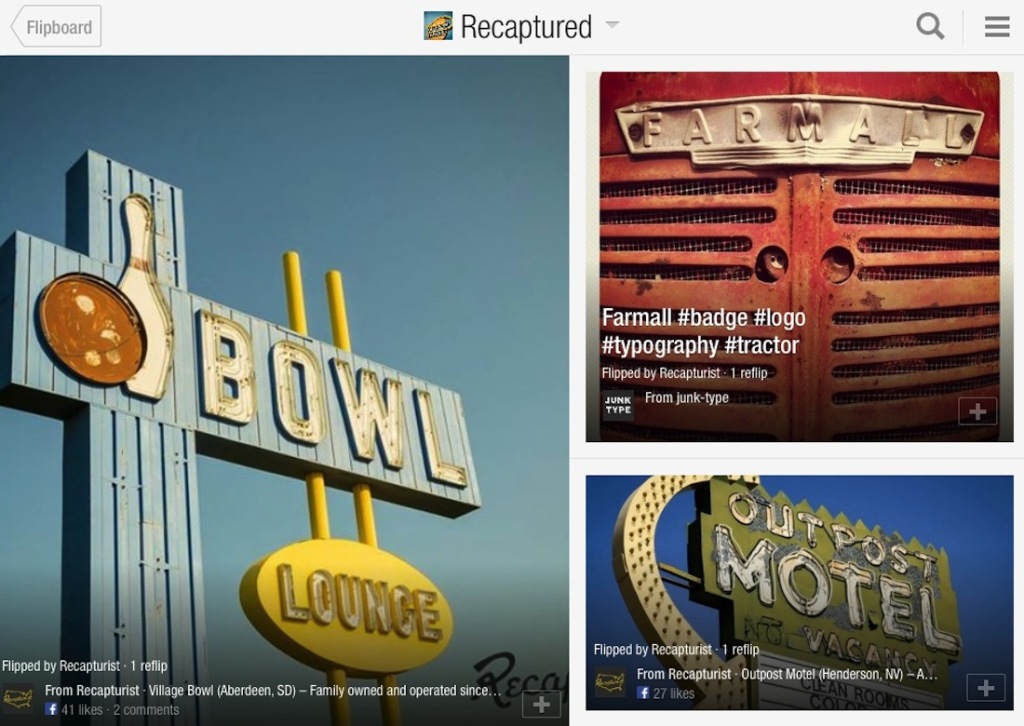
Task: Flip the Farmall photo with plus icon
Action: point(978,411)
